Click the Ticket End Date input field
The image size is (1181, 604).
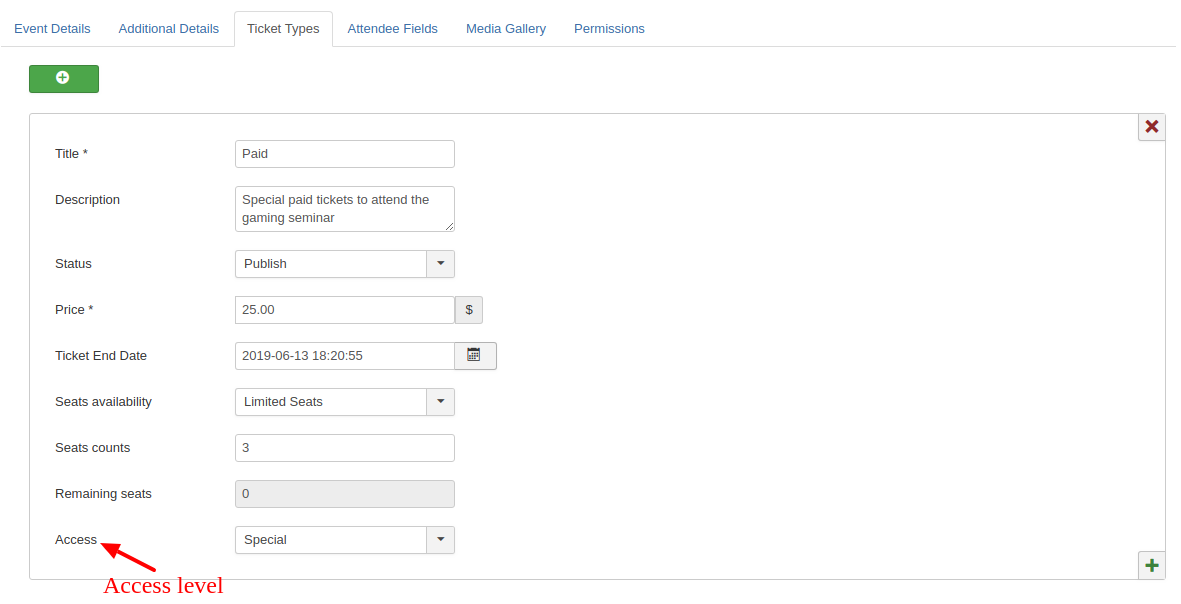click(345, 355)
